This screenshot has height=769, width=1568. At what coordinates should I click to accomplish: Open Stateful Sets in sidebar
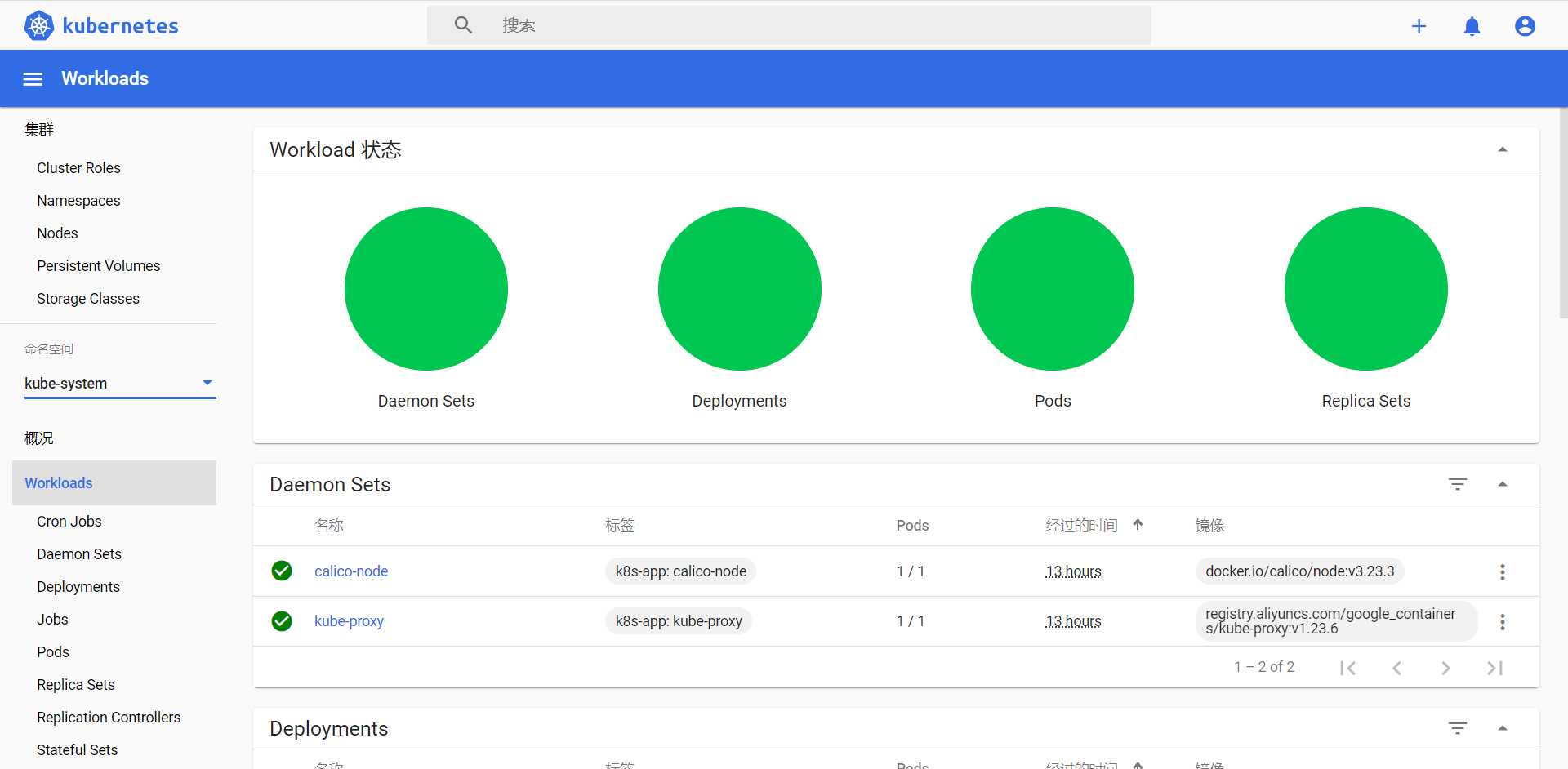[78, 750]
